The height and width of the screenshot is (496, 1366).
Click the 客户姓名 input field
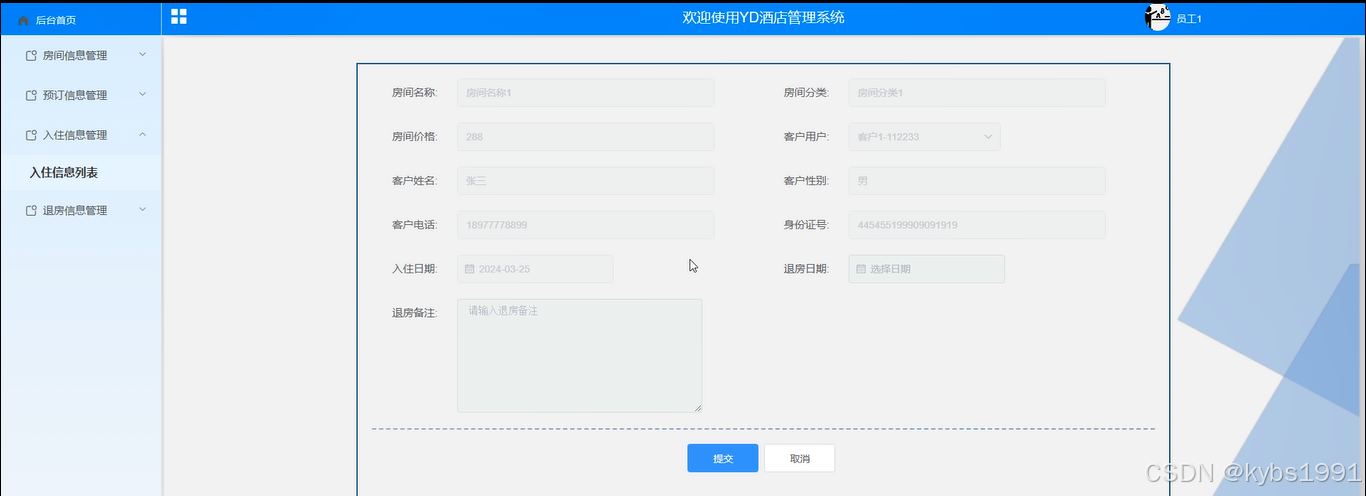[x=586, y=181]
